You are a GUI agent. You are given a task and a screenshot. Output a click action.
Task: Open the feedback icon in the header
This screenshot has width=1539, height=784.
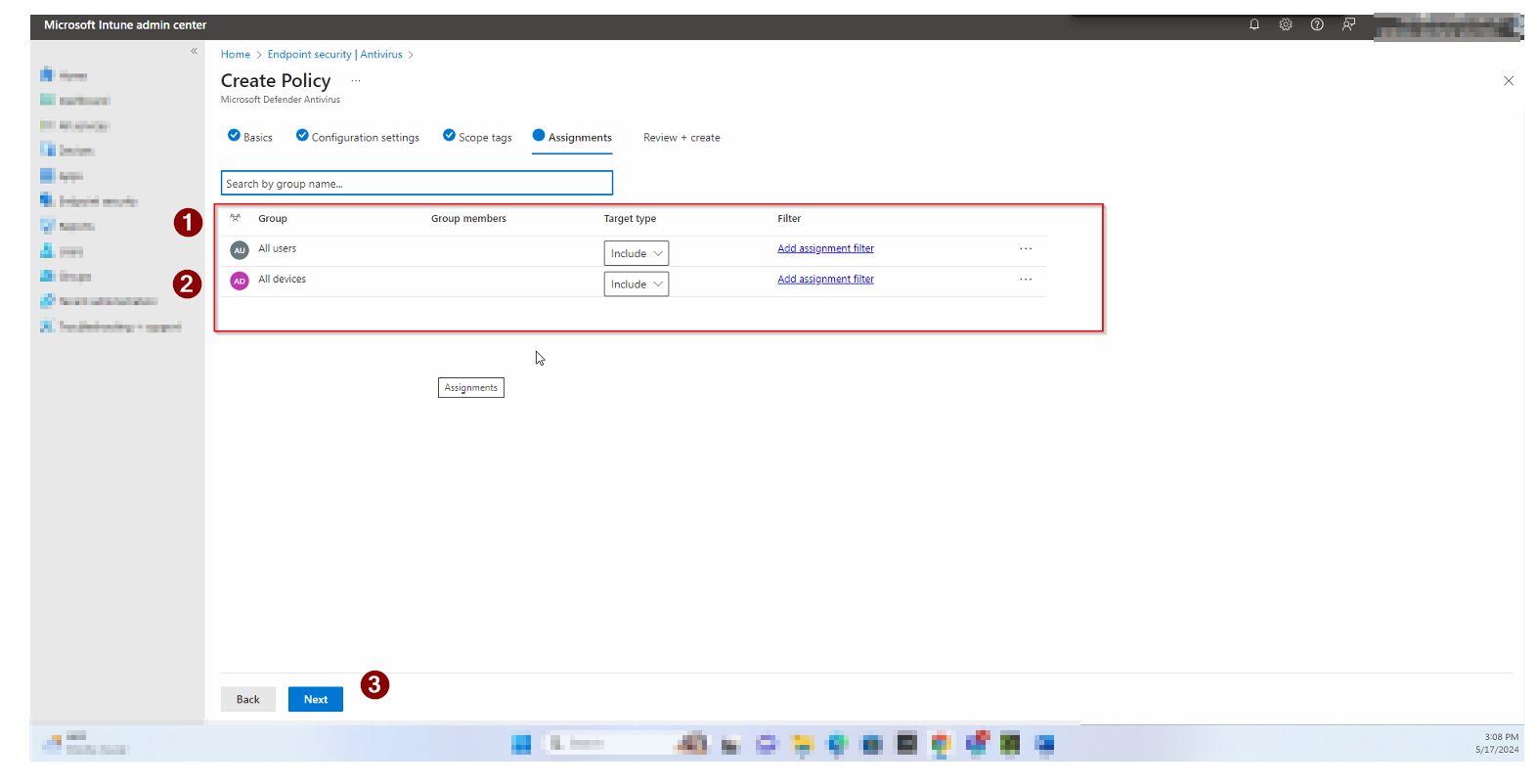[x=1348, y=24]
